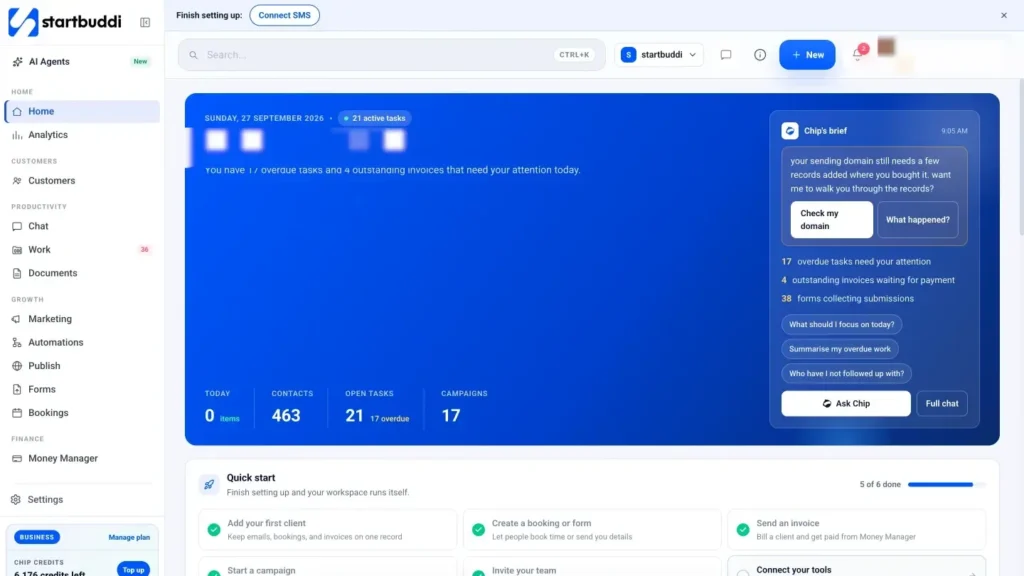
Task: Open Chat in the sidebar
Action: tap(82, 226)
